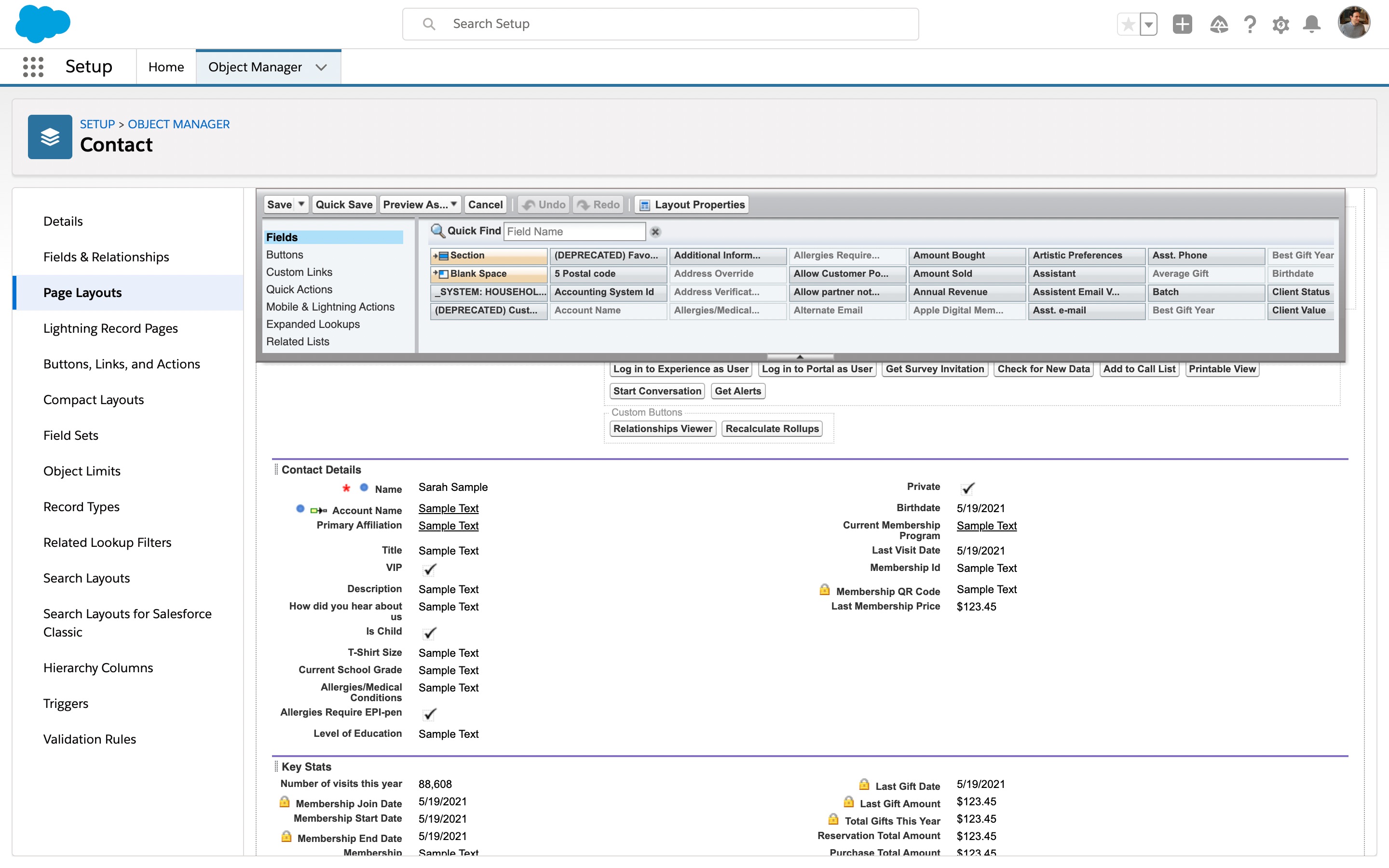Open the Save button dropdown arrow
This screenshot has width=1389, height=868.
[301, 204]
